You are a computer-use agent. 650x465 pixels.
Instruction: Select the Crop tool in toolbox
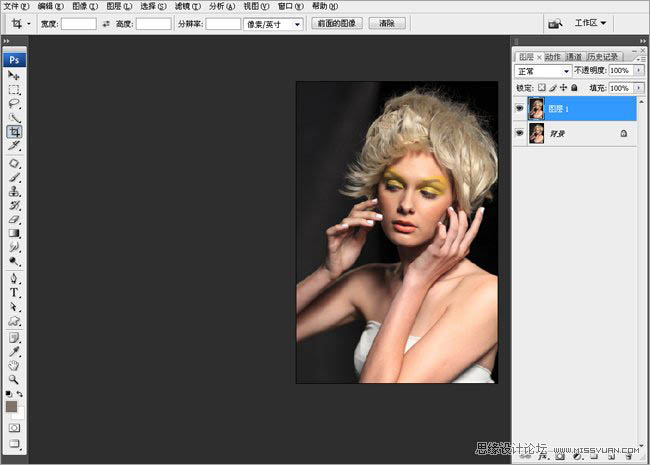click(x=14, y=132)
